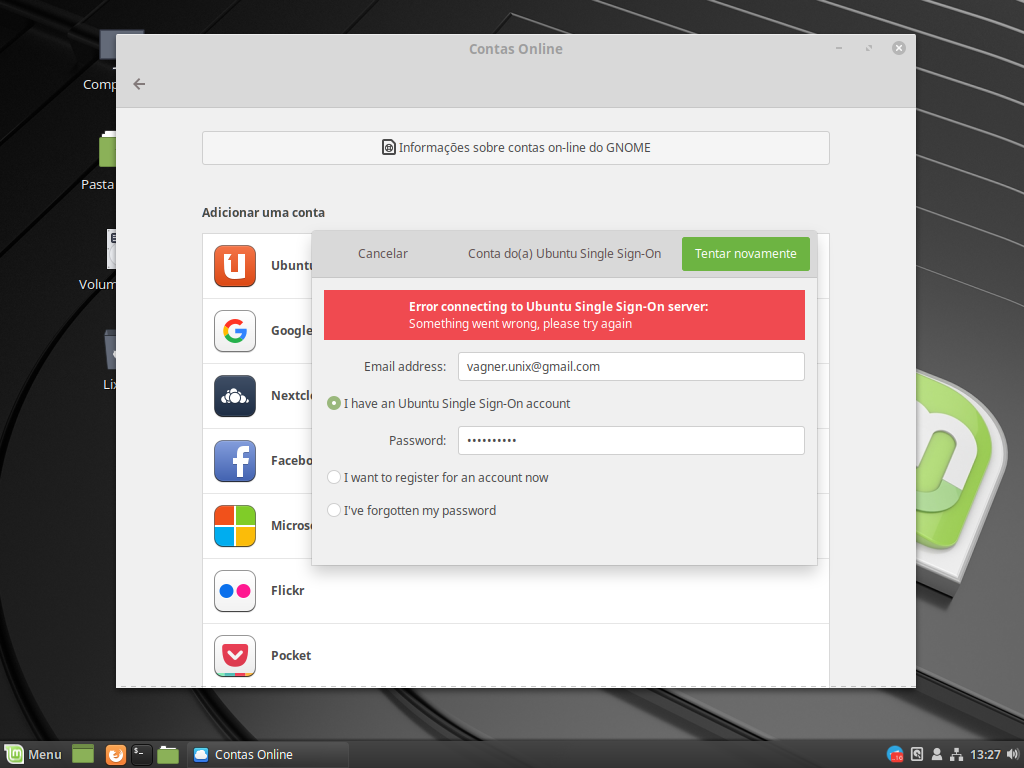Click the red error message banner
This screenshot has height=768, width=1024.
point(564,315)
